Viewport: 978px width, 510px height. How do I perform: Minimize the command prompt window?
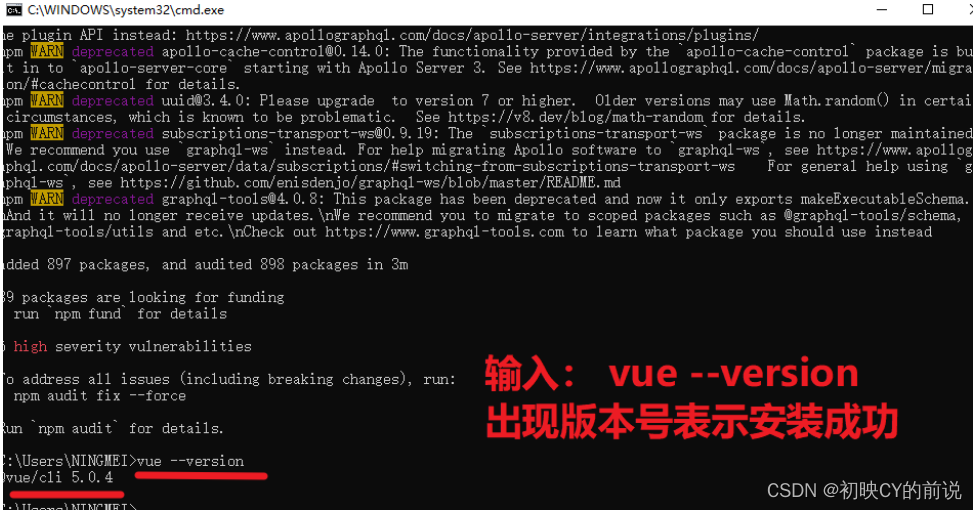point(882,9)
